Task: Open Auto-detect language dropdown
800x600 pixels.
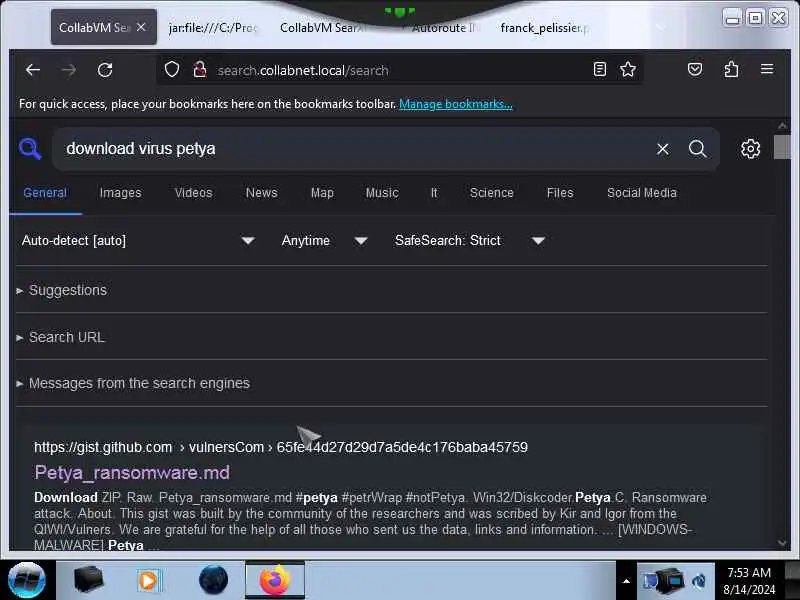Action: tap(138, 240)
